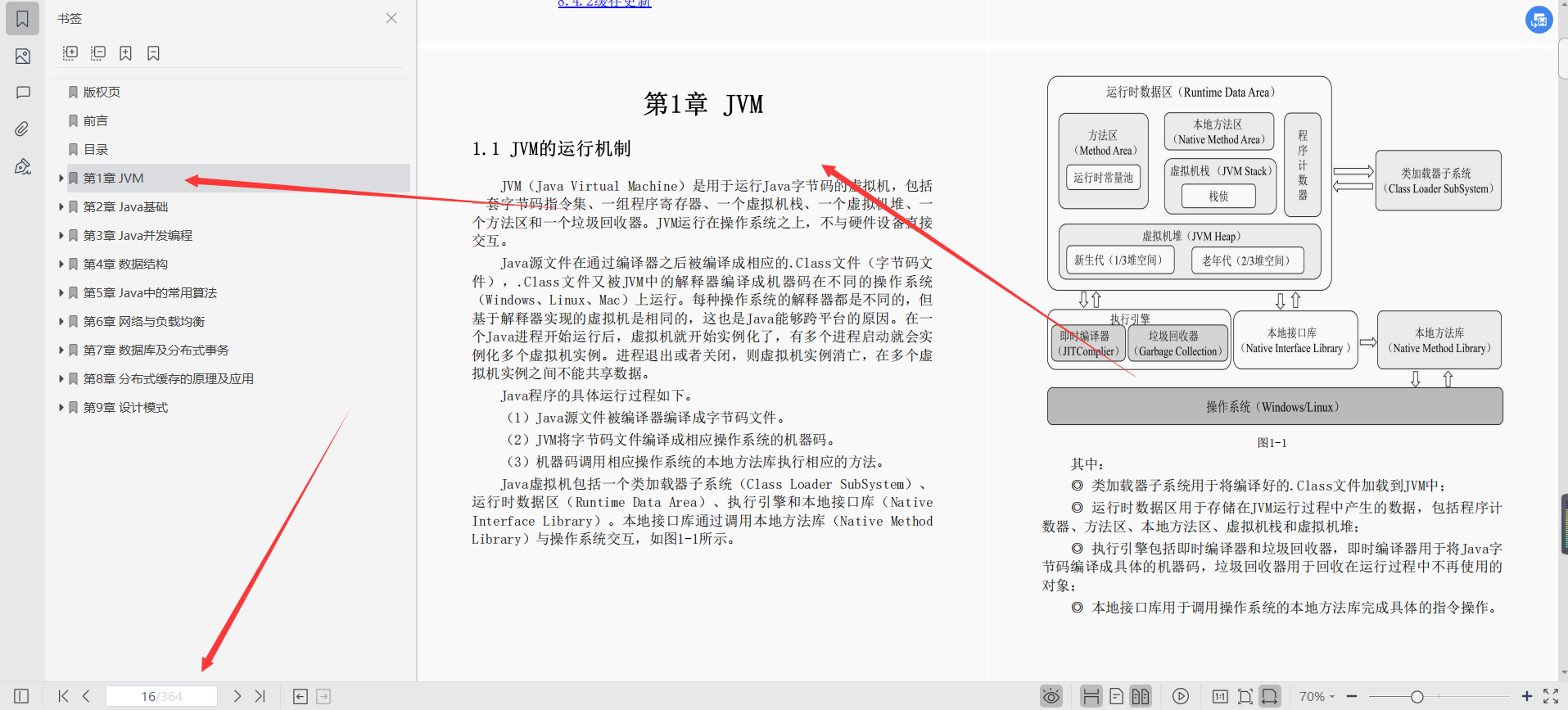Expand the 第9章 设计模式 bookmark
This screenshot has width=1568, height=710.
click(61, 407)
